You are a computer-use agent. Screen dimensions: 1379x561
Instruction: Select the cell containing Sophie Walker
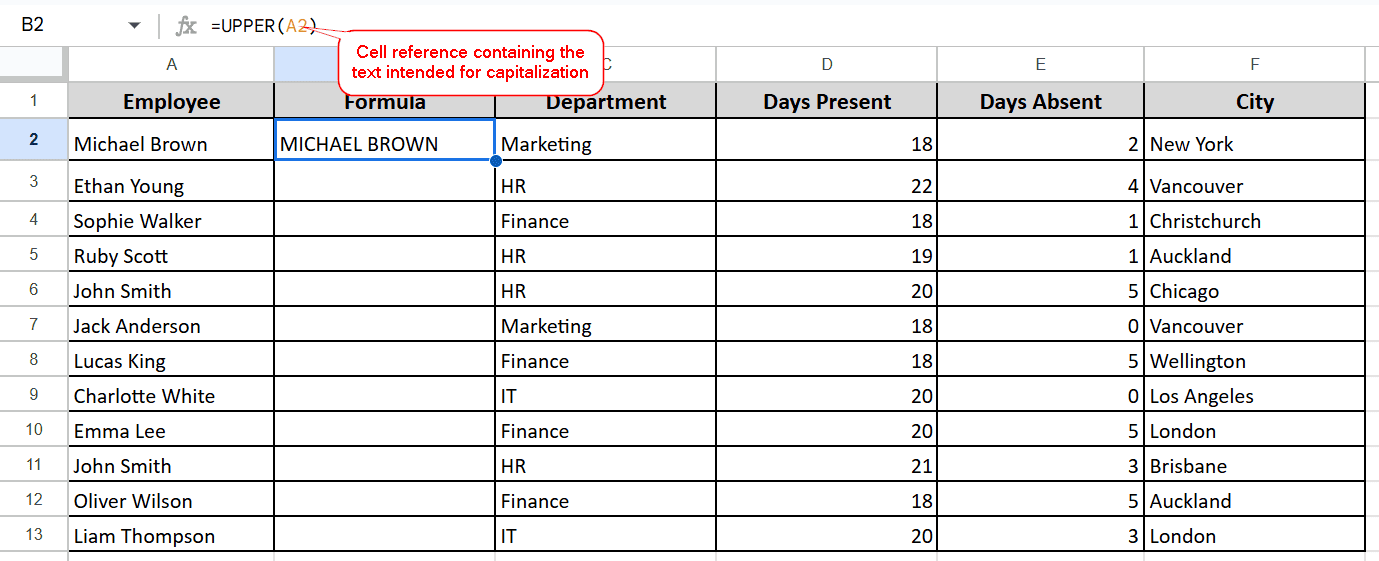(171, 221)
